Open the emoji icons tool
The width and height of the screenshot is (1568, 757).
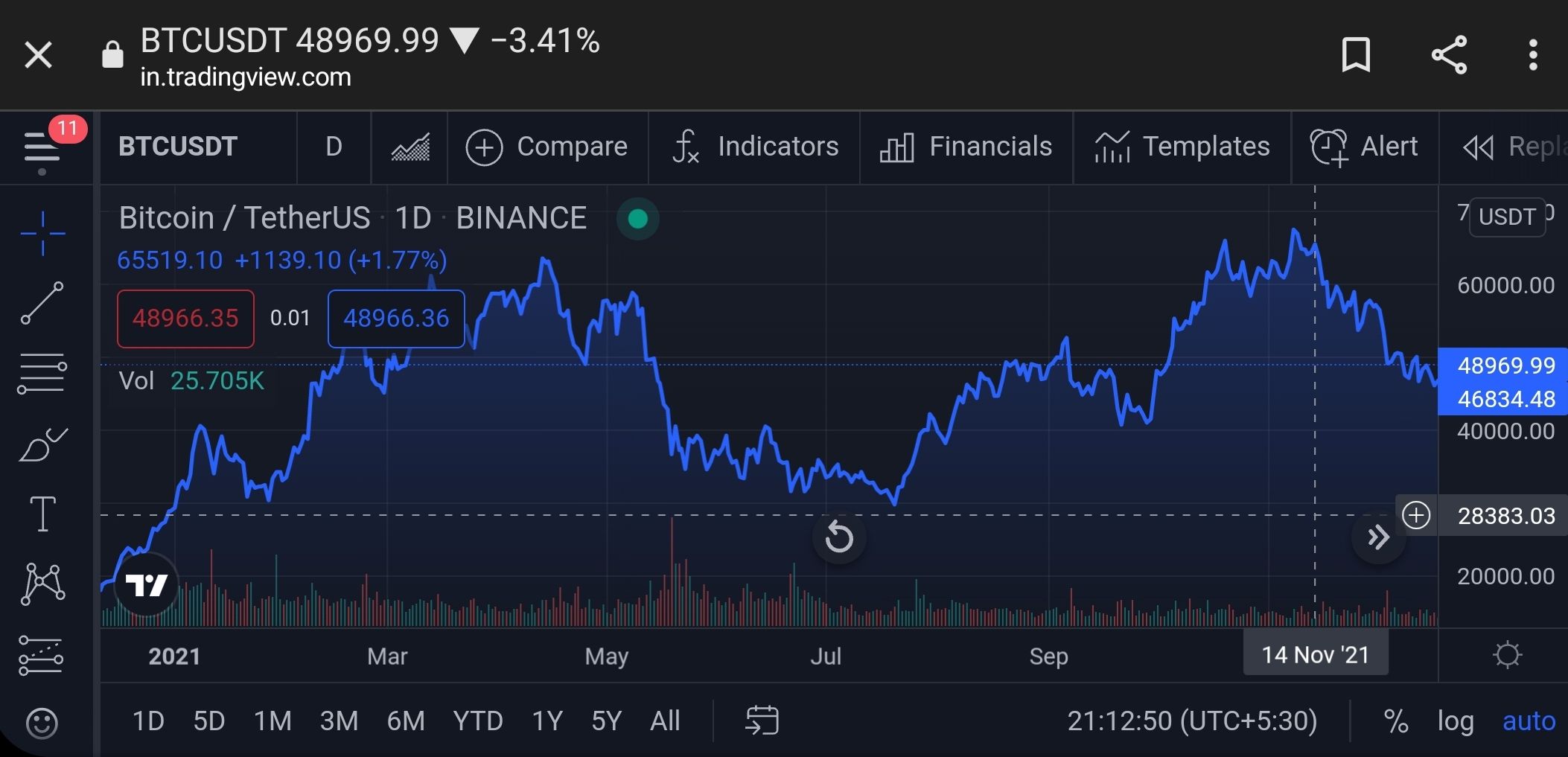[x=42, y=723]
